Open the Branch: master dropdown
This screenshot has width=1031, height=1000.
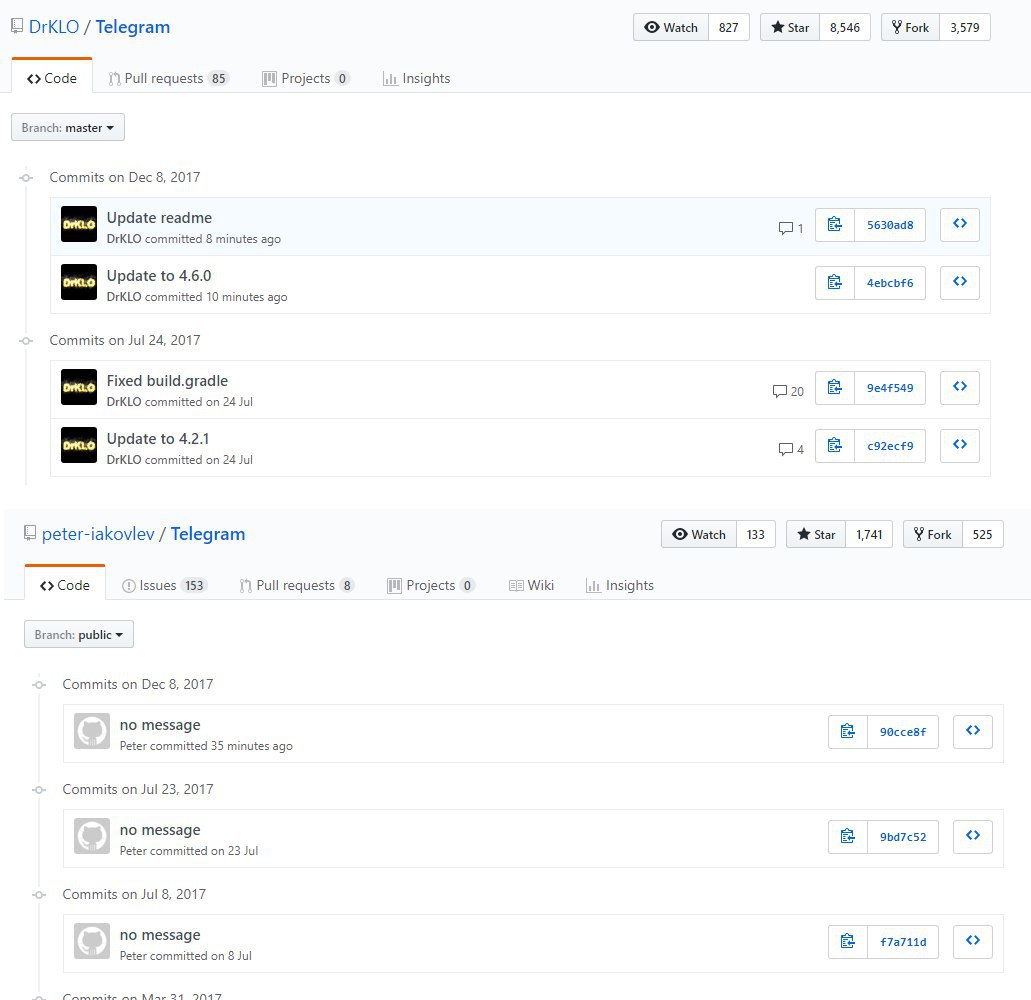pos(68,128)
